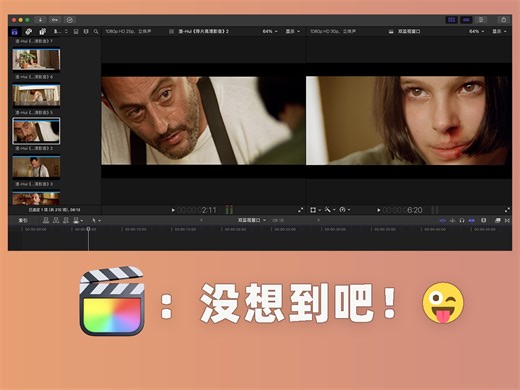The width and height of the screenshot is (520, 390).
Task: Click connect clip to primary storyline icon
Action: pos(46,220)
